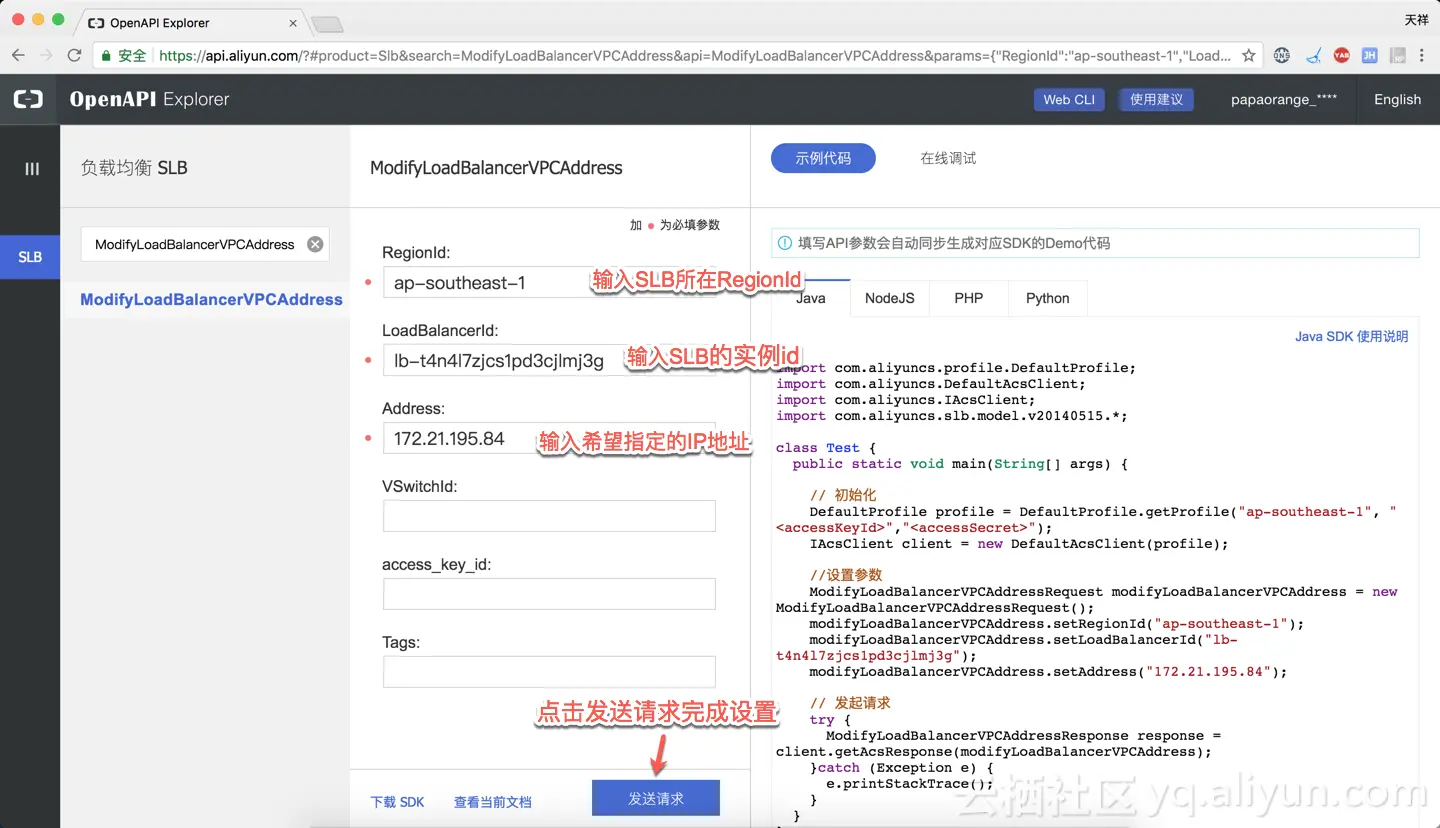
Task: Select the NodeJS code tab
Action: pyautogui.click(x=890, y=298)
